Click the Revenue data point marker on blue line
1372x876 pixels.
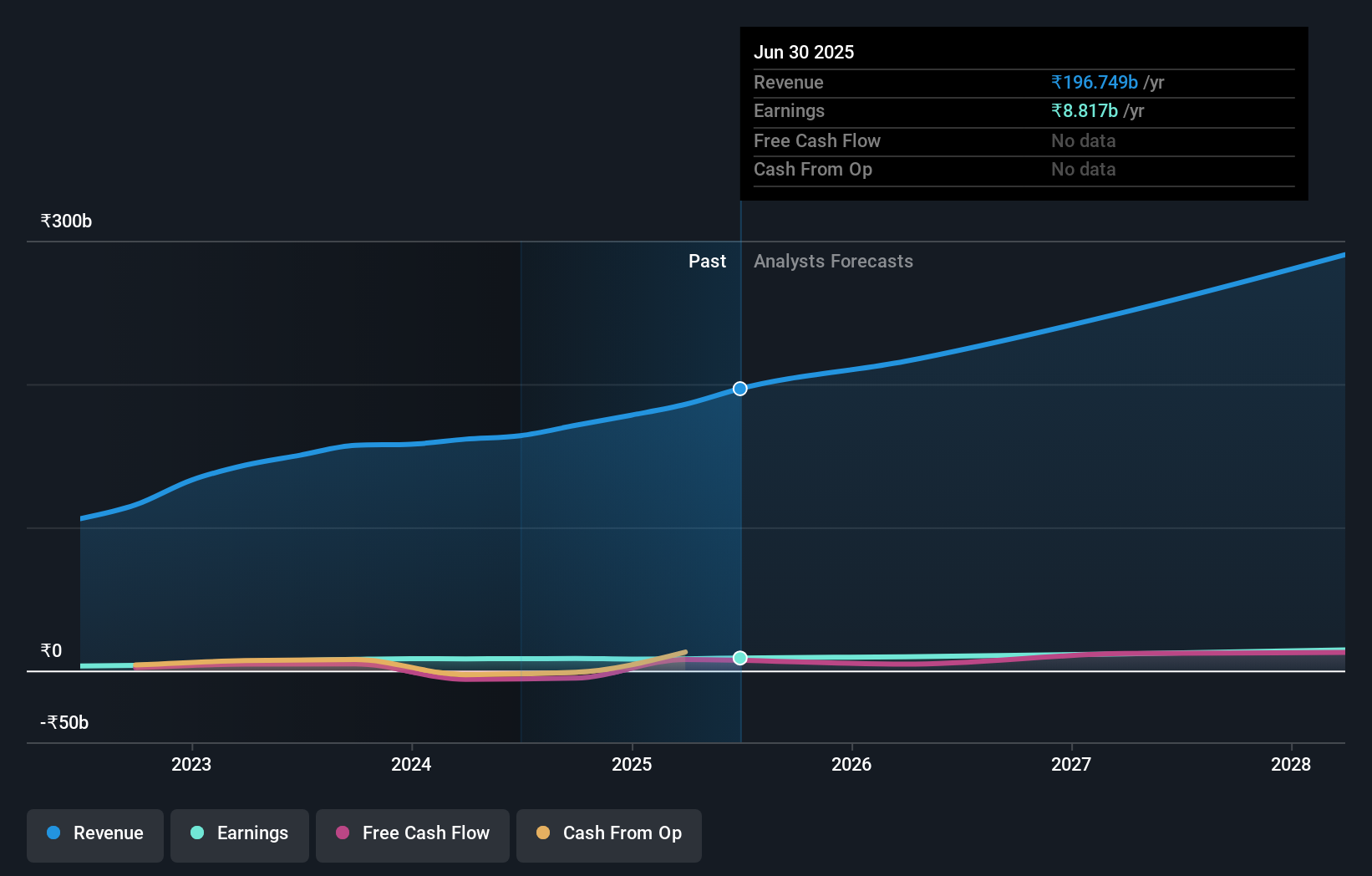point(740,389)
